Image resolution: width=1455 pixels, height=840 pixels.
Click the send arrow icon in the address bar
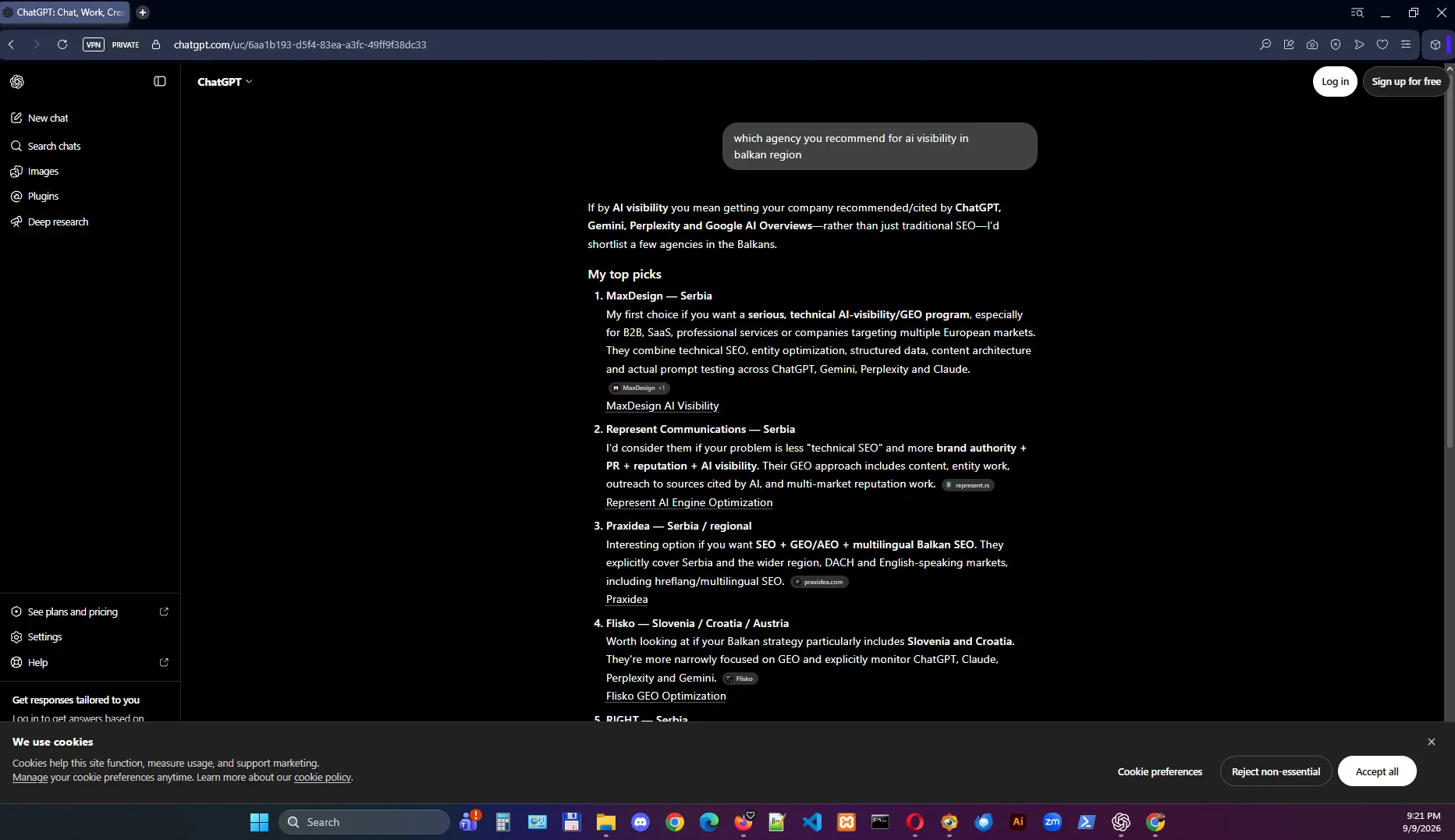coord(1359,44)
